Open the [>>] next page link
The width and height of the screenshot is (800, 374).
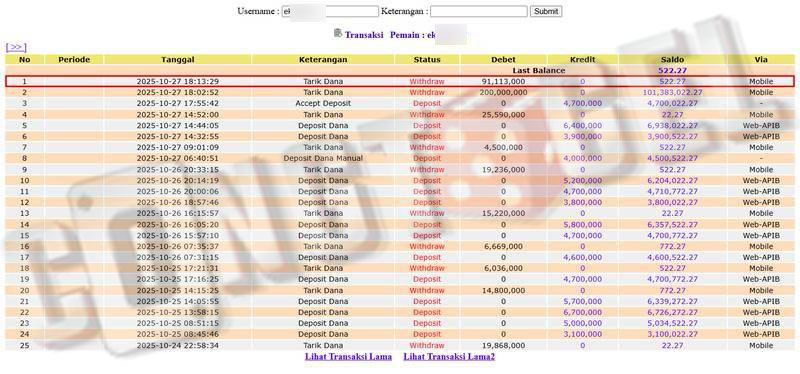click(x=16, y=47)
